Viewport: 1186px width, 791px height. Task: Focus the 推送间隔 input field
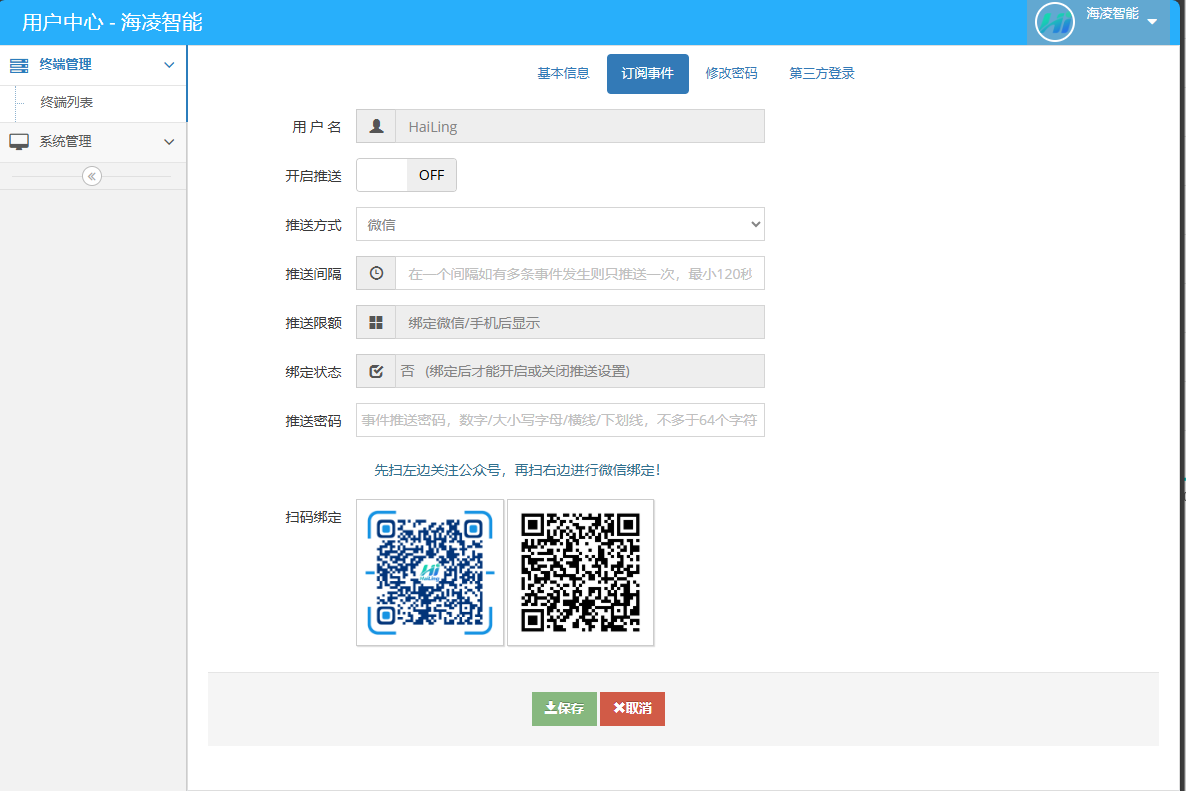pyautogui.click(x=580, y=273)
